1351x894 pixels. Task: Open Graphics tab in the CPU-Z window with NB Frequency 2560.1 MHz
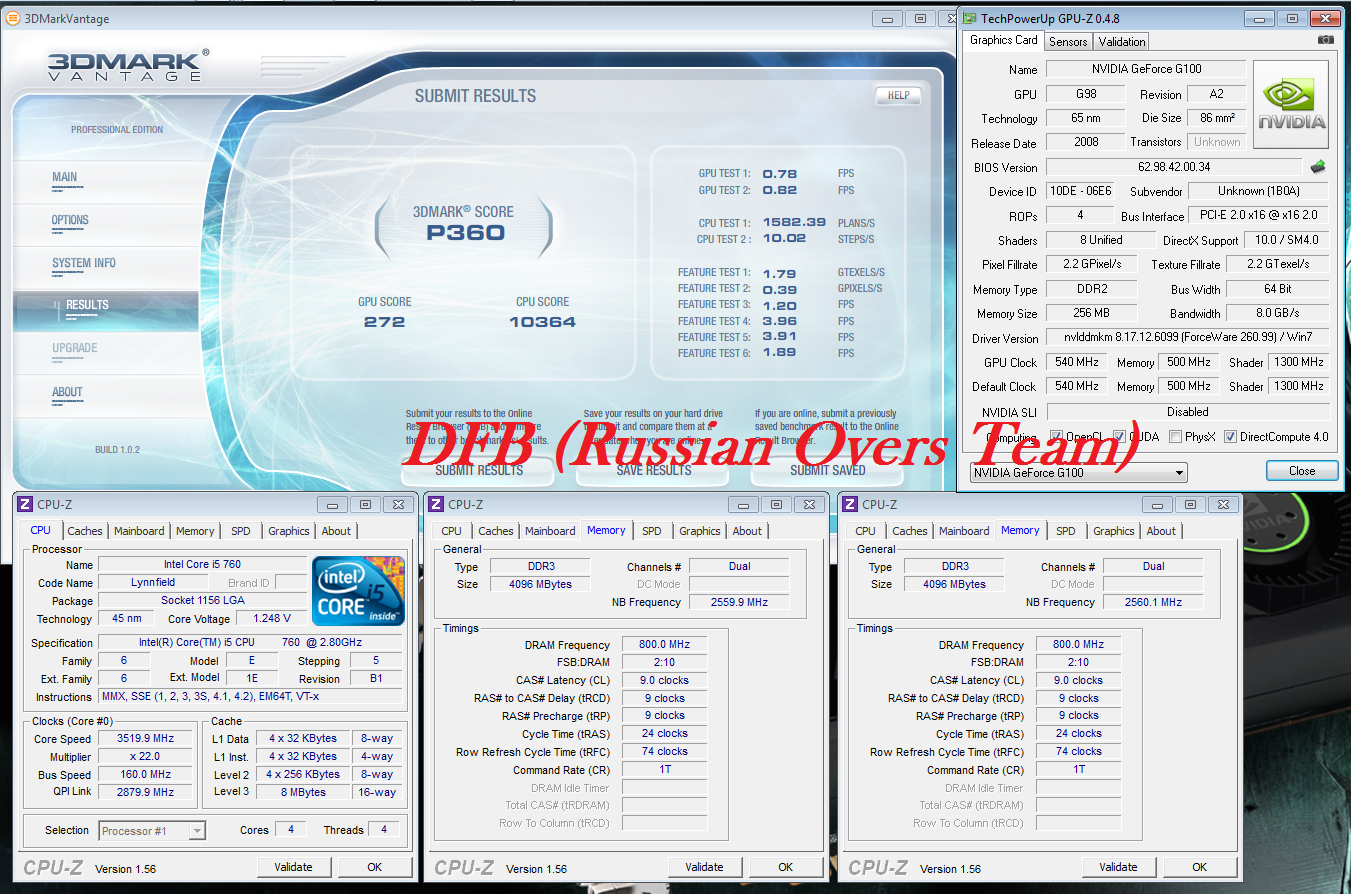pyautogui.click(x=1114, y=531)
